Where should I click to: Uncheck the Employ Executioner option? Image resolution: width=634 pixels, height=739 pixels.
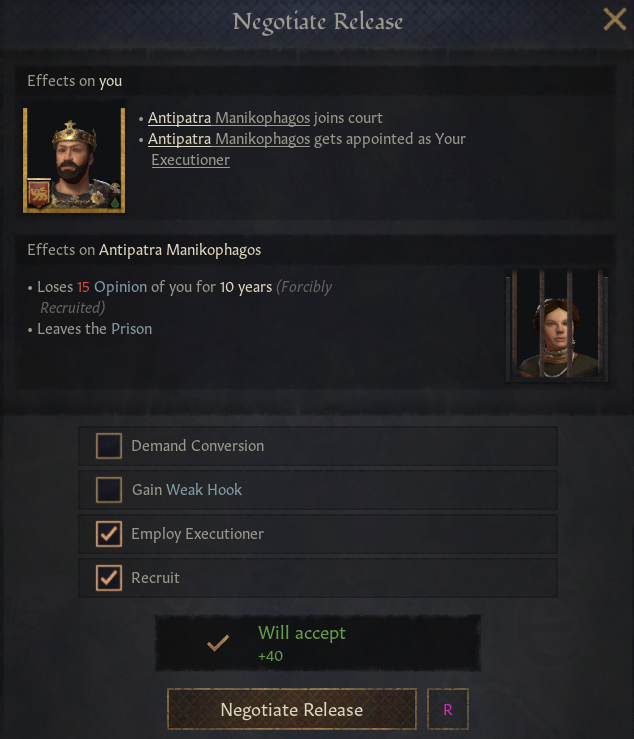[109, 534]
